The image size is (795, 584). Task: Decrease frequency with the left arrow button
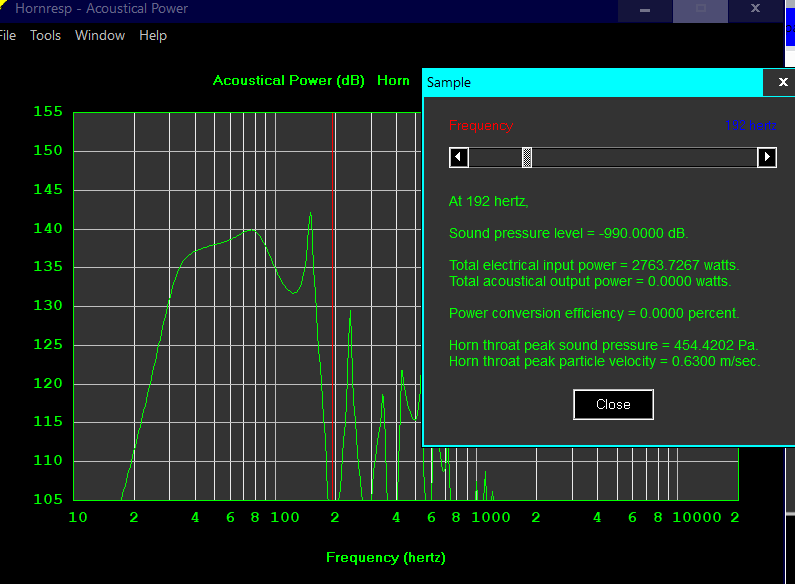[x=459, y=157]
